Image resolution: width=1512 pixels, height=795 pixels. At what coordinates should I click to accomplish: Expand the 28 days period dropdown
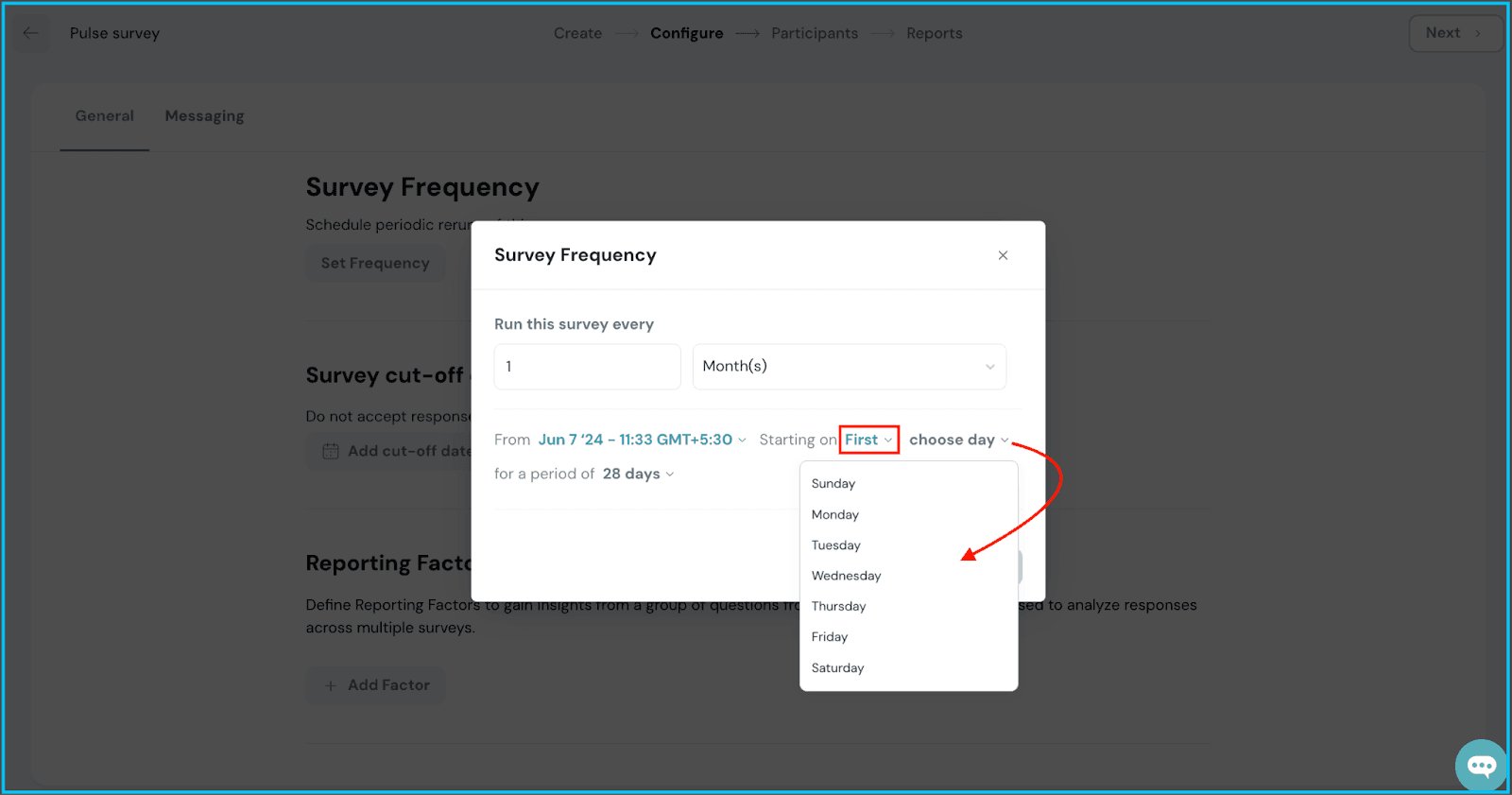(638, 474)
